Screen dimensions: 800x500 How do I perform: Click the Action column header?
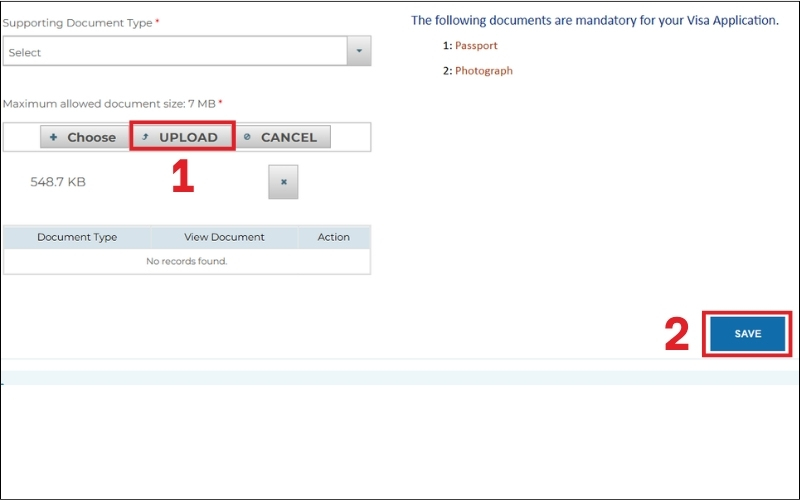tap(333, 237)
